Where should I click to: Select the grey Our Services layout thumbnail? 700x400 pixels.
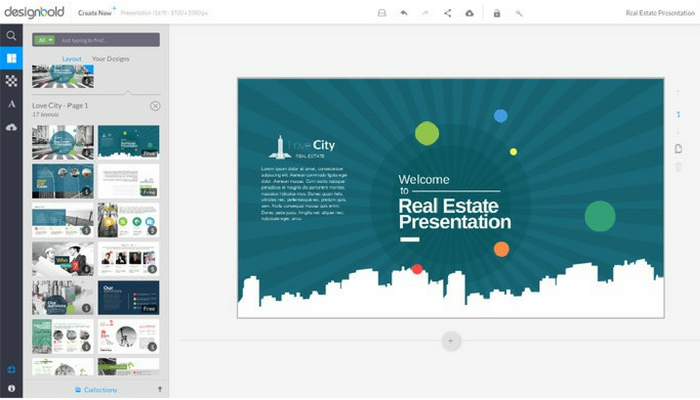[x=63, y=298]
